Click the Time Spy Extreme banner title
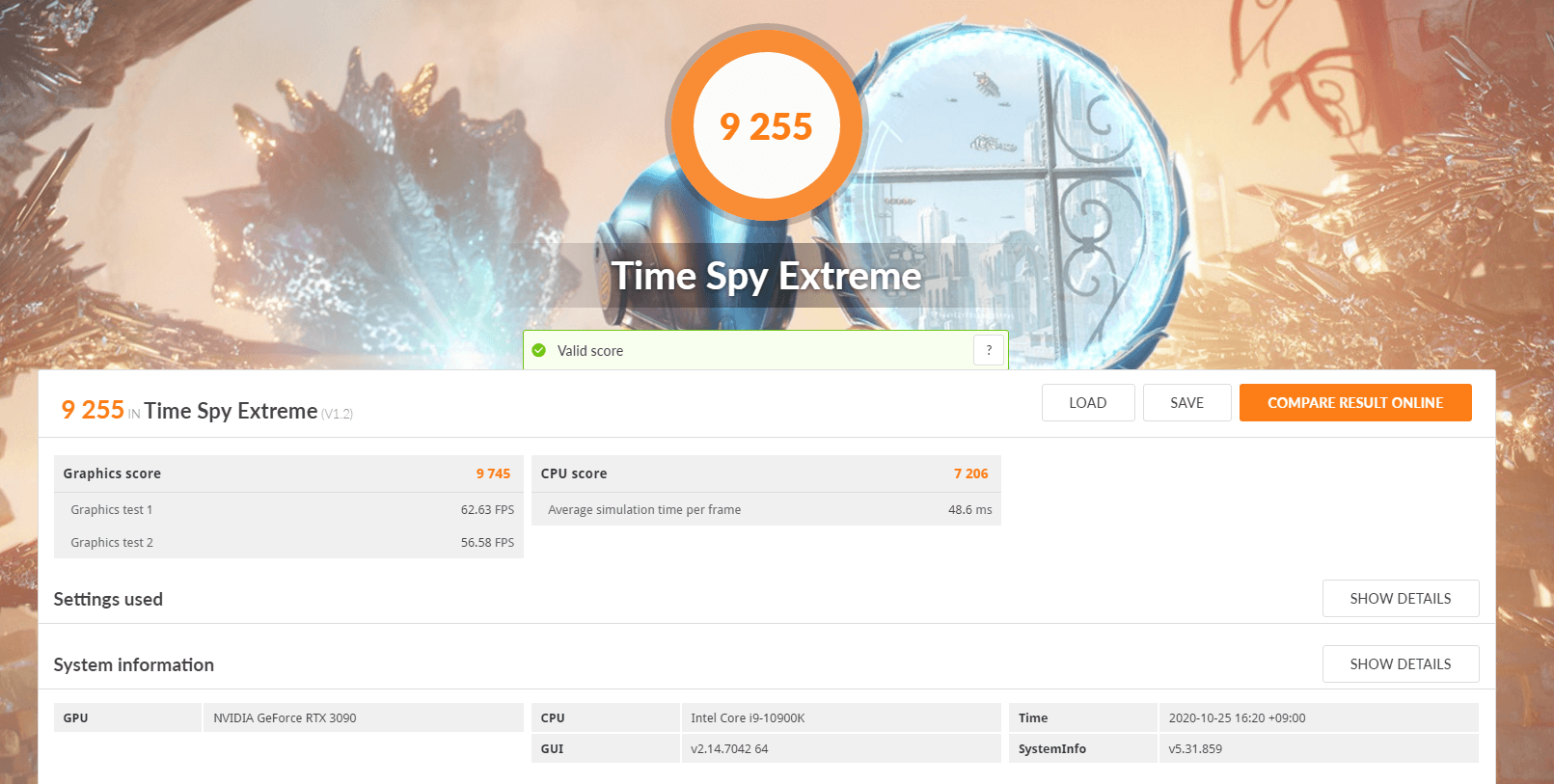 767,277
